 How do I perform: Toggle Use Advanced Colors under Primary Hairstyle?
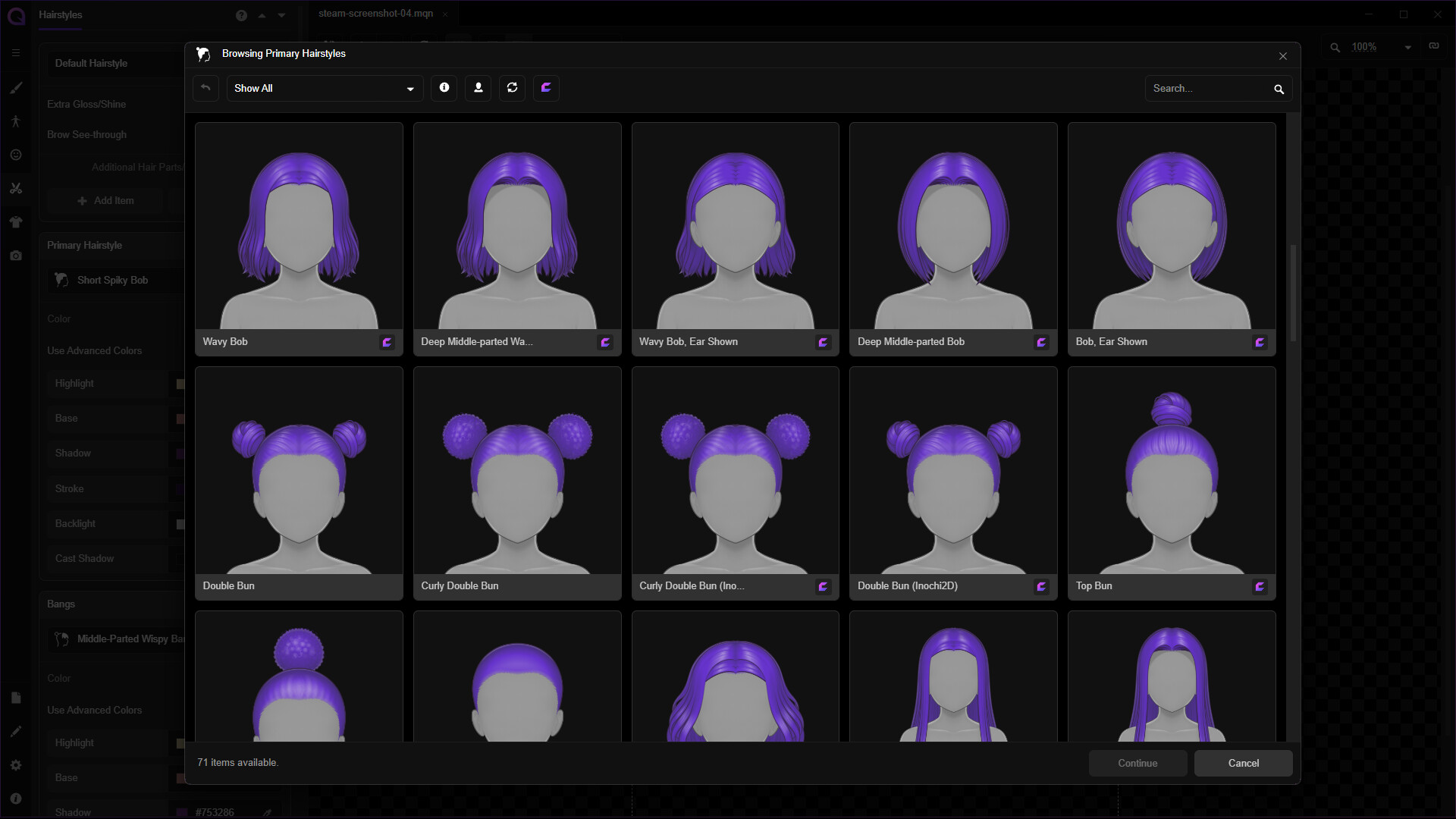click(x=95, y=350)
